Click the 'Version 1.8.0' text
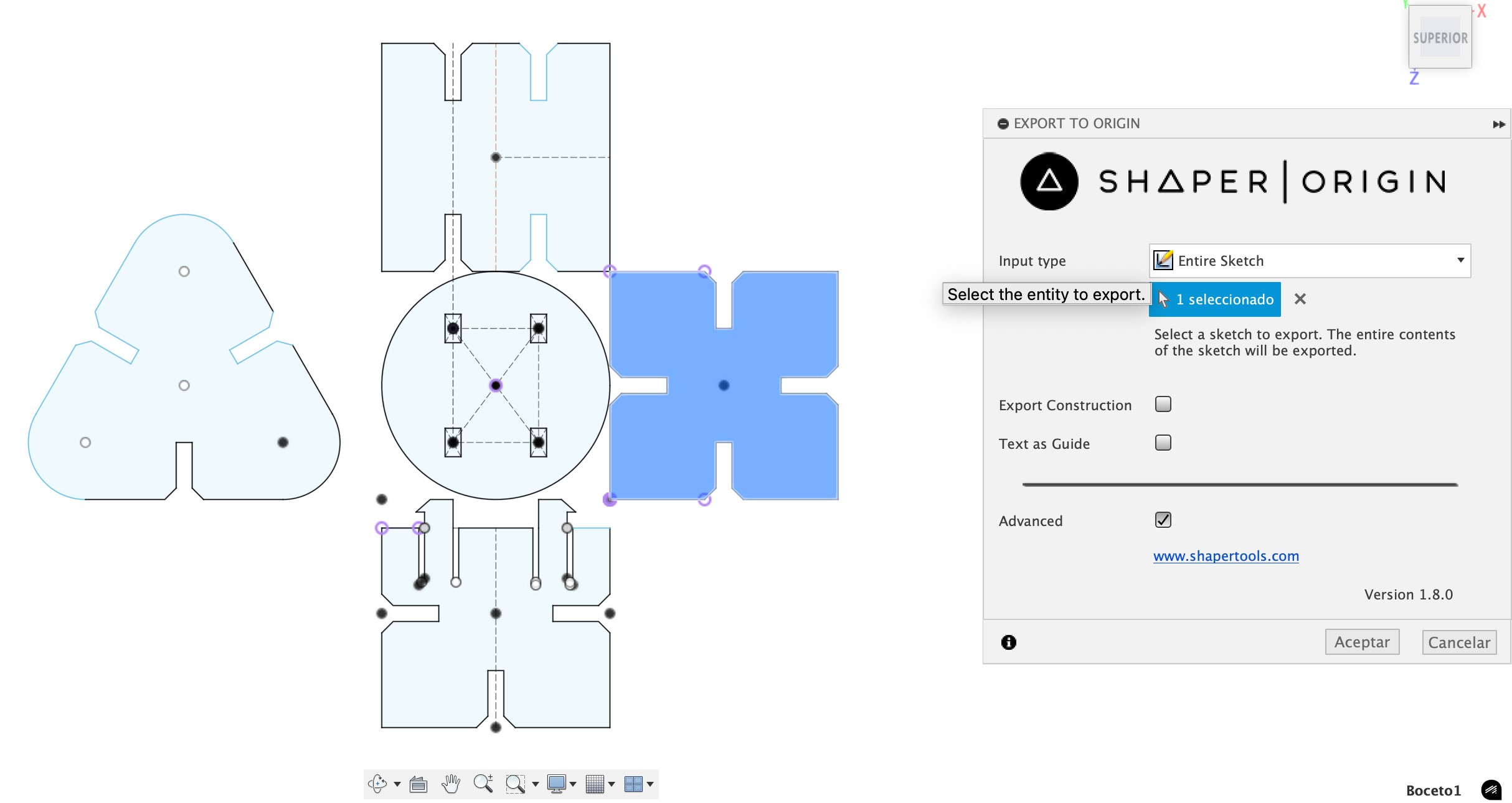 coord(1408,594)
